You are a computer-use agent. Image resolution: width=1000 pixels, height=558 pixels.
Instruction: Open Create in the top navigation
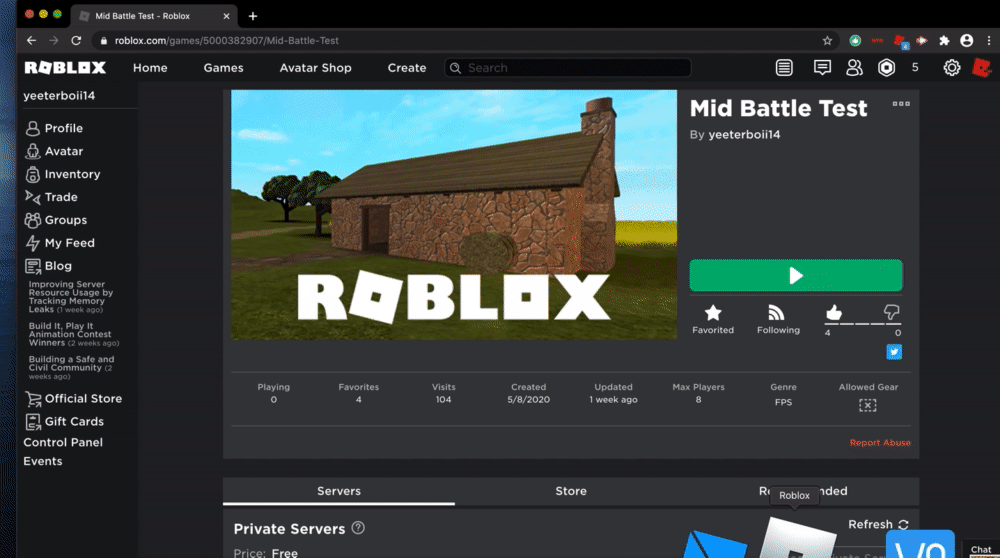[406, 68]
